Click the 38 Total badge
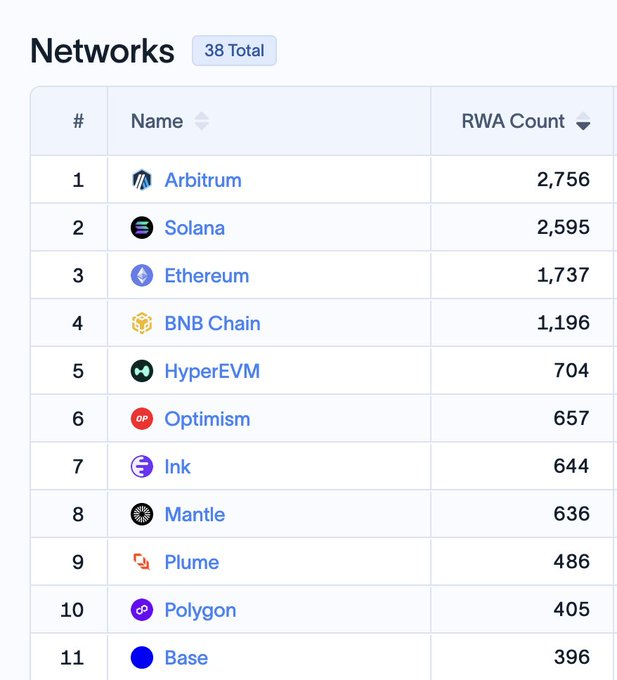The height and width of the screenshot is (680, 617). click(x=234, y=51)
